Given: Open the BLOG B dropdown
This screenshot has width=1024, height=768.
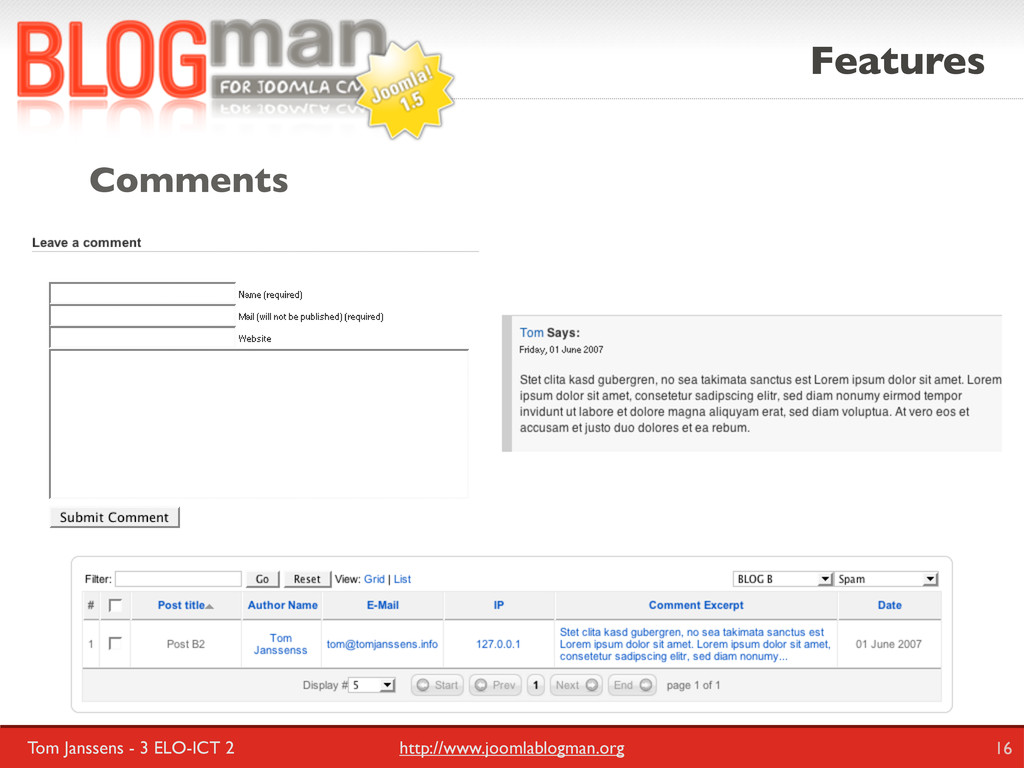Looking at the screenshot, I should coord(782,579).
